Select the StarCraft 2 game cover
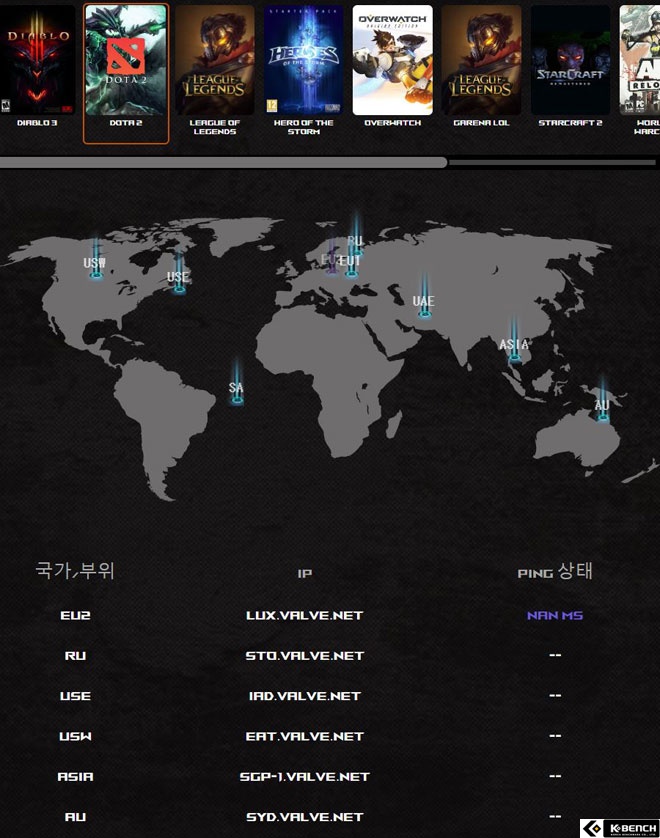 pos(570,60)
